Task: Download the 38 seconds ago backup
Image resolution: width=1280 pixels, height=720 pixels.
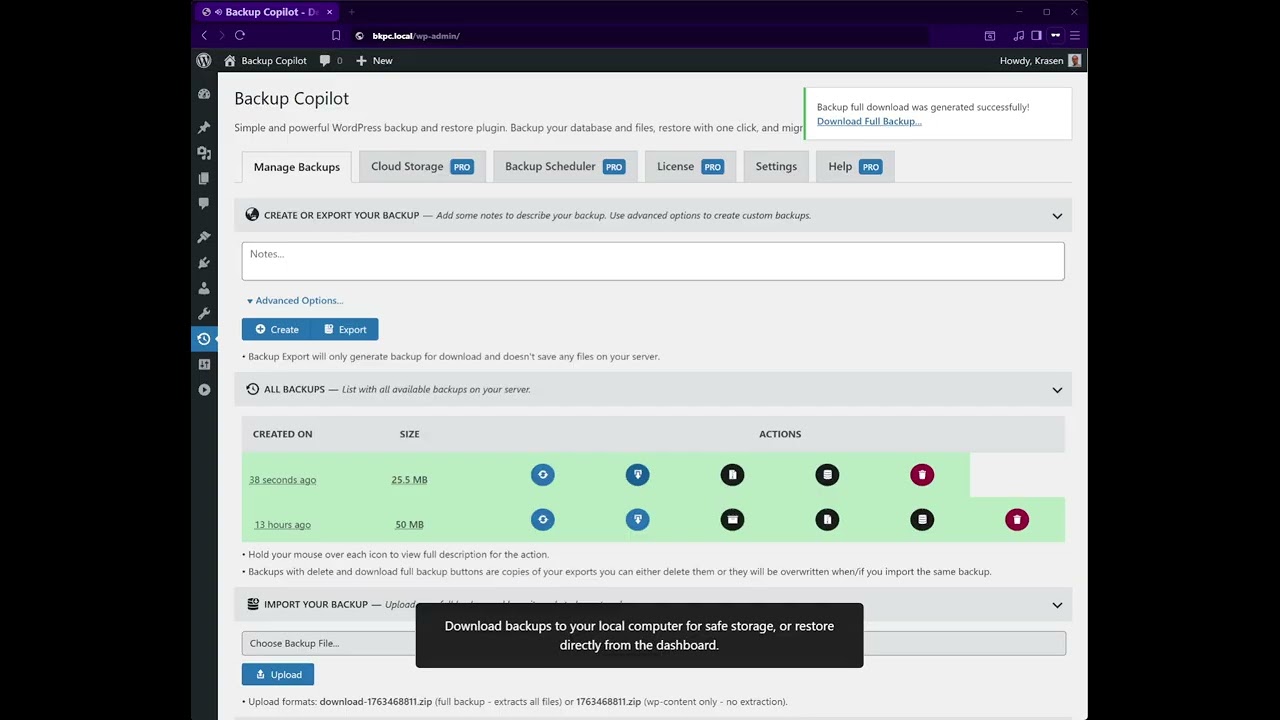Action: pos(637,475)
